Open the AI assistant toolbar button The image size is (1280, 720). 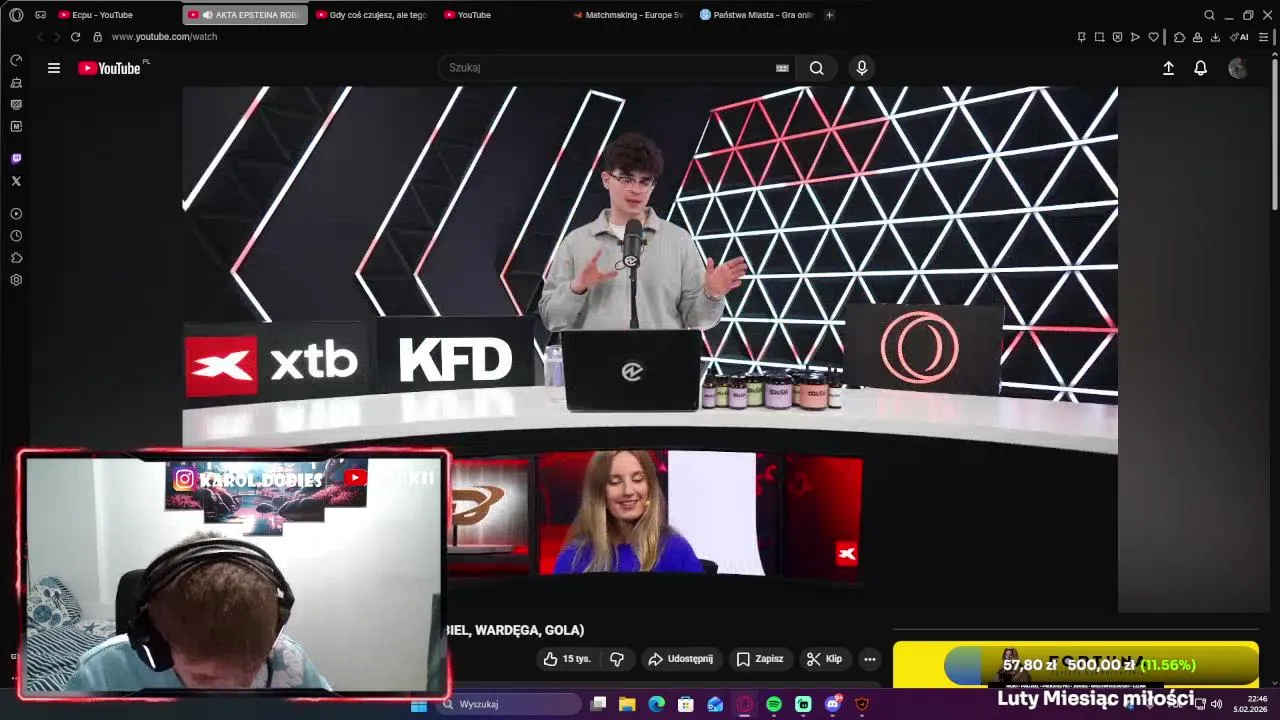click(x=1239, y=37)
